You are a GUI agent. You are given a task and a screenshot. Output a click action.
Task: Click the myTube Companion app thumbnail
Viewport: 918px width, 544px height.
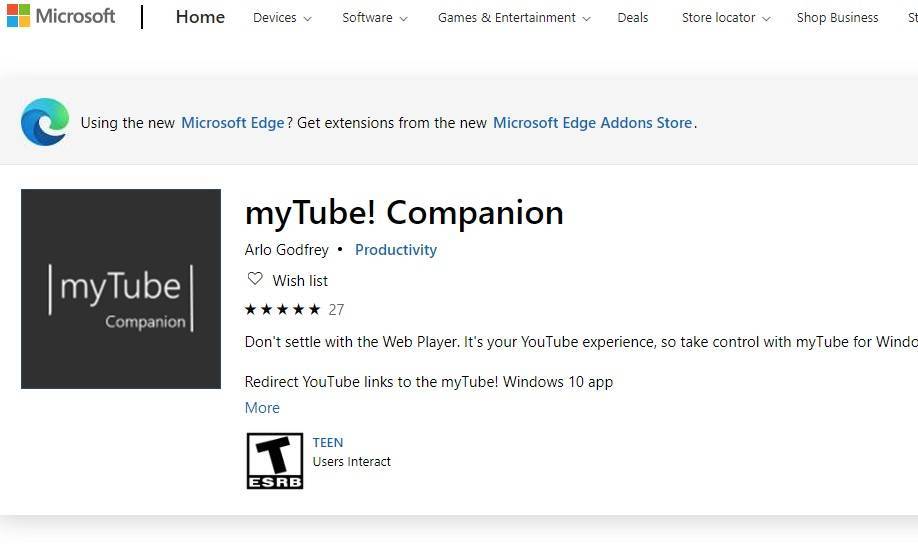click(121, 289)
